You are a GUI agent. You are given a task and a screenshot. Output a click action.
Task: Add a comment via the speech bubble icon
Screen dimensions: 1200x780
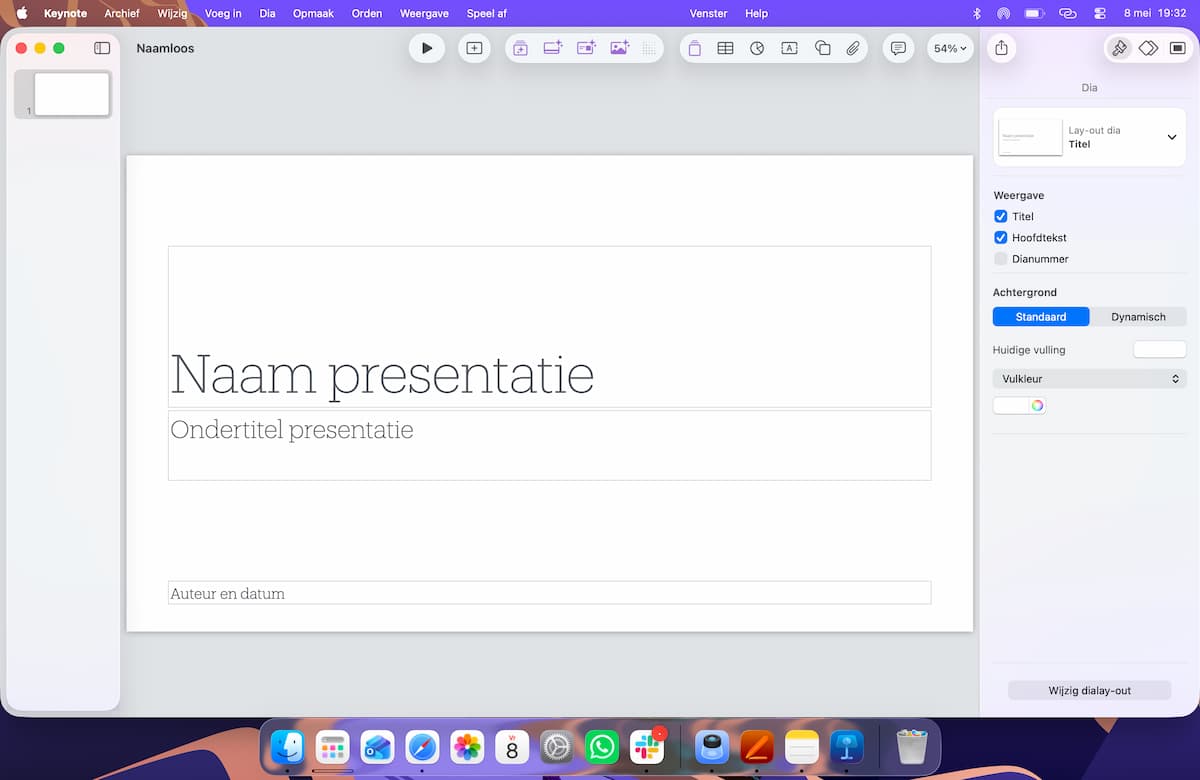tap(898, 48)
